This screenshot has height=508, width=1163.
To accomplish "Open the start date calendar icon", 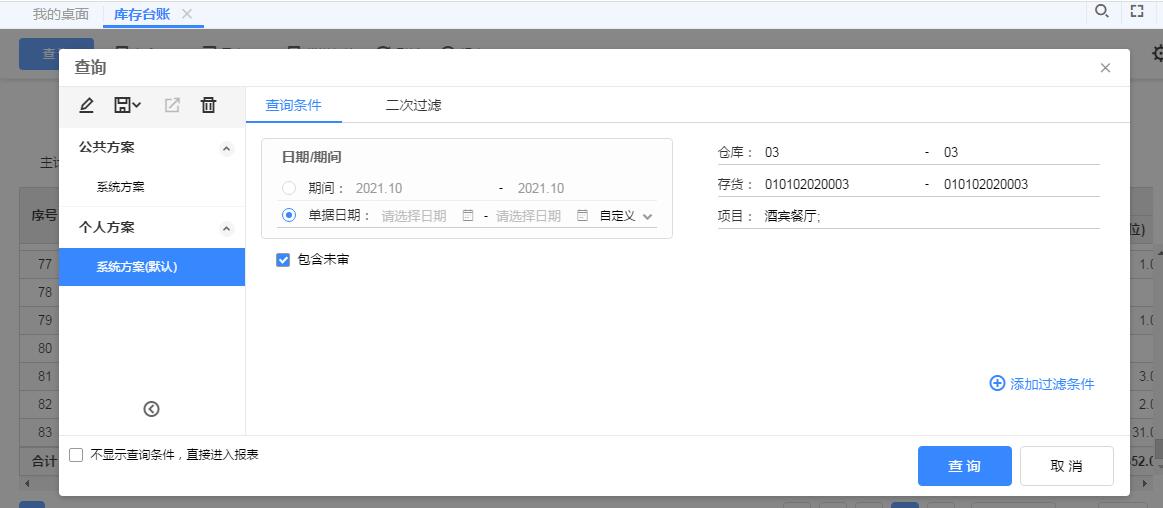I will tap(468, 216).
